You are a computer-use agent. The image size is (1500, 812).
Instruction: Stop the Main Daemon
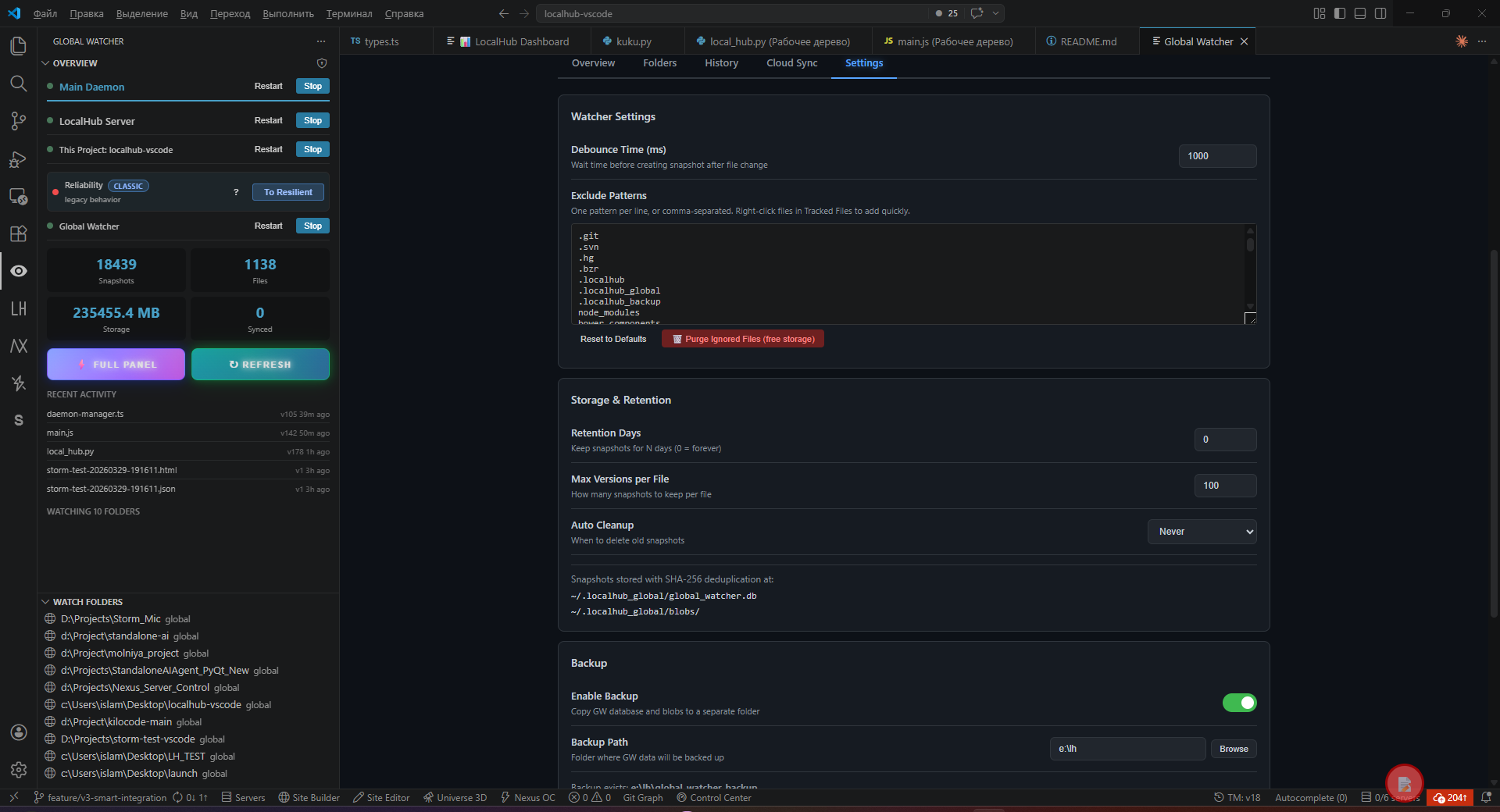312,86
